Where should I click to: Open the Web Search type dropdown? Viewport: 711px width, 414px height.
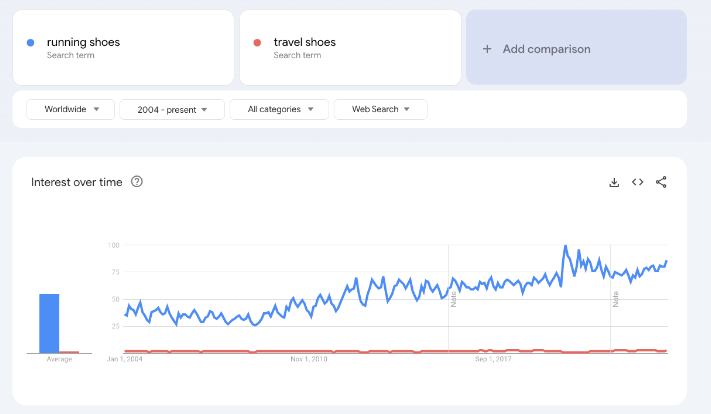coord(380,109)
